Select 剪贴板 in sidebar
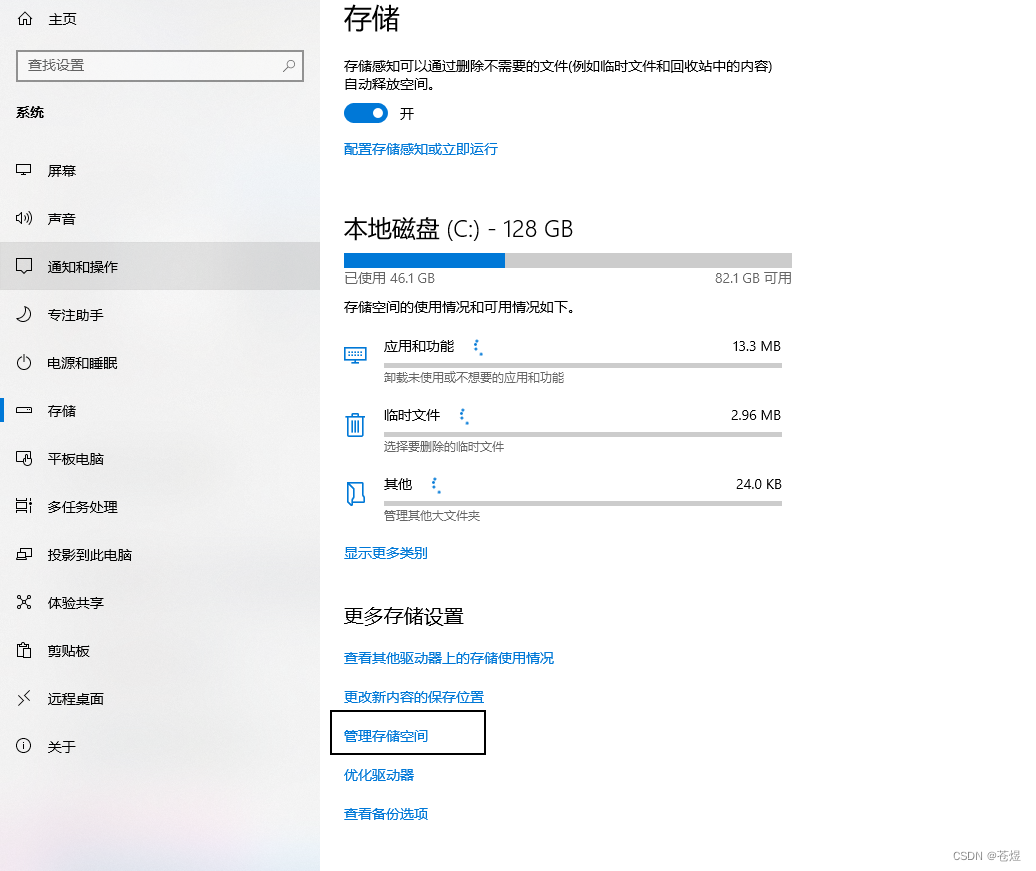Viewport: 1036px width, 871px height. point(160,651)
